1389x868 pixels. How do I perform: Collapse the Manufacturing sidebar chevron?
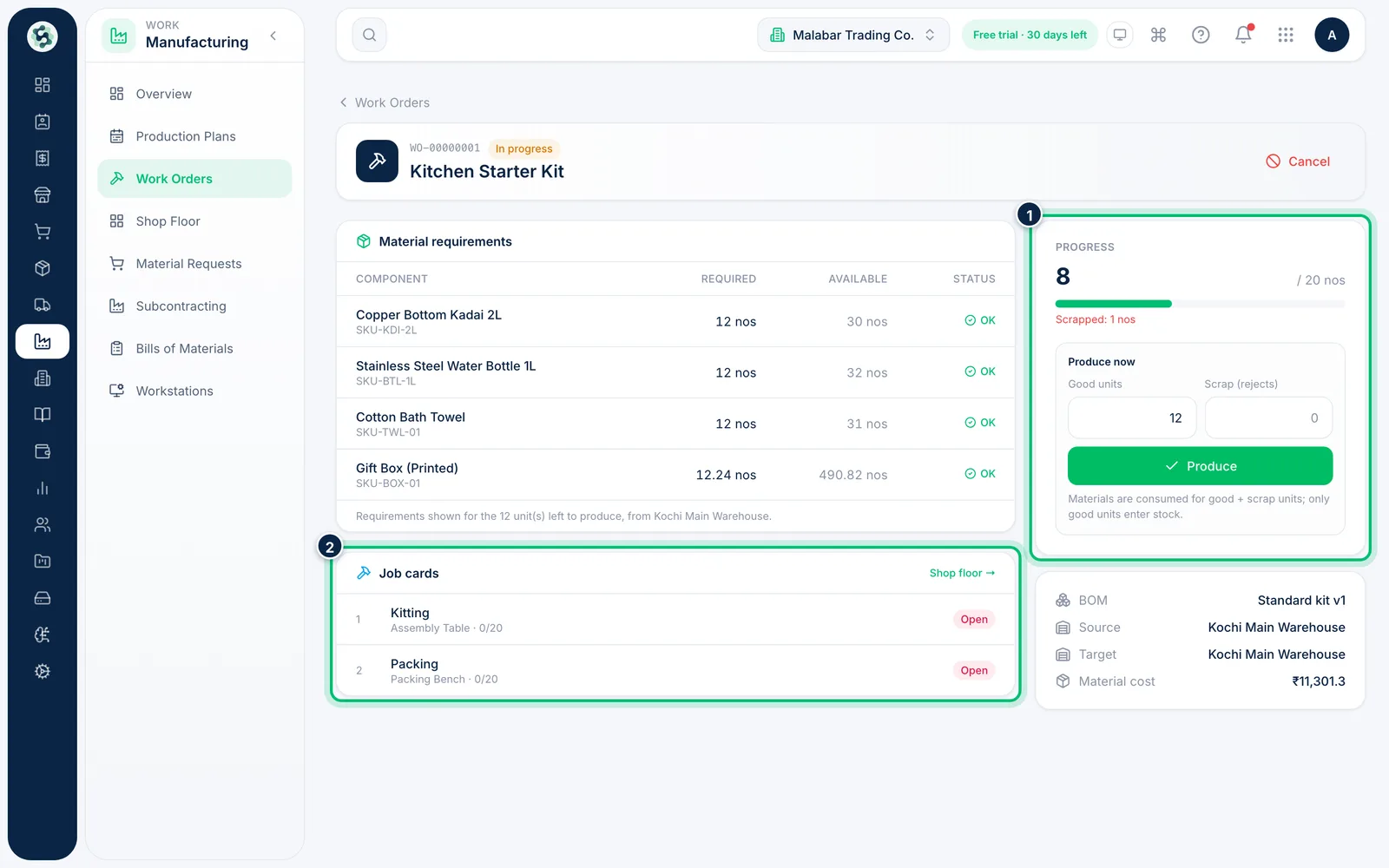point(273,36)
